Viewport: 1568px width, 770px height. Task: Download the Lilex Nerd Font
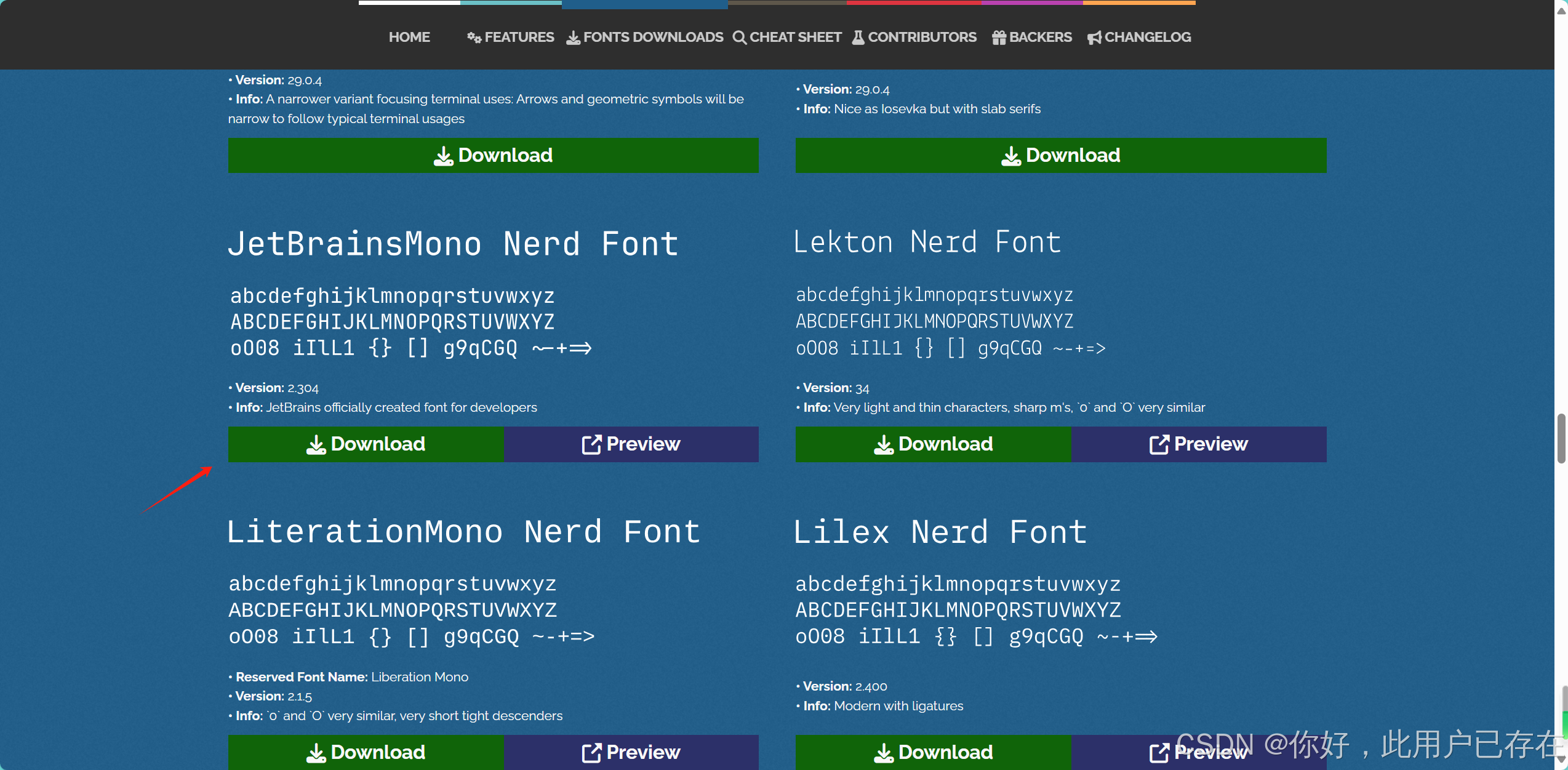[x=933, y=752]
